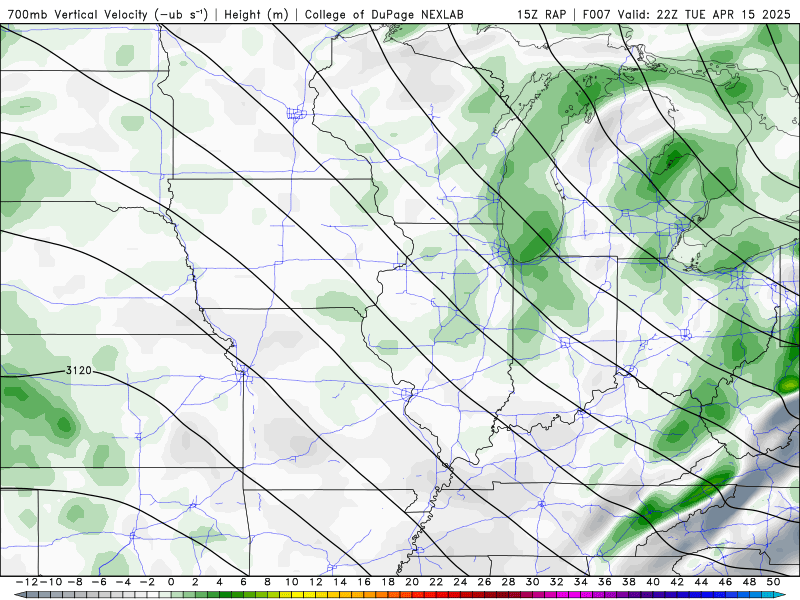The width and height of the screenshot is (800, 600).
Task: Click the "15Z RAP" model run label
Action: coord(542,14)
